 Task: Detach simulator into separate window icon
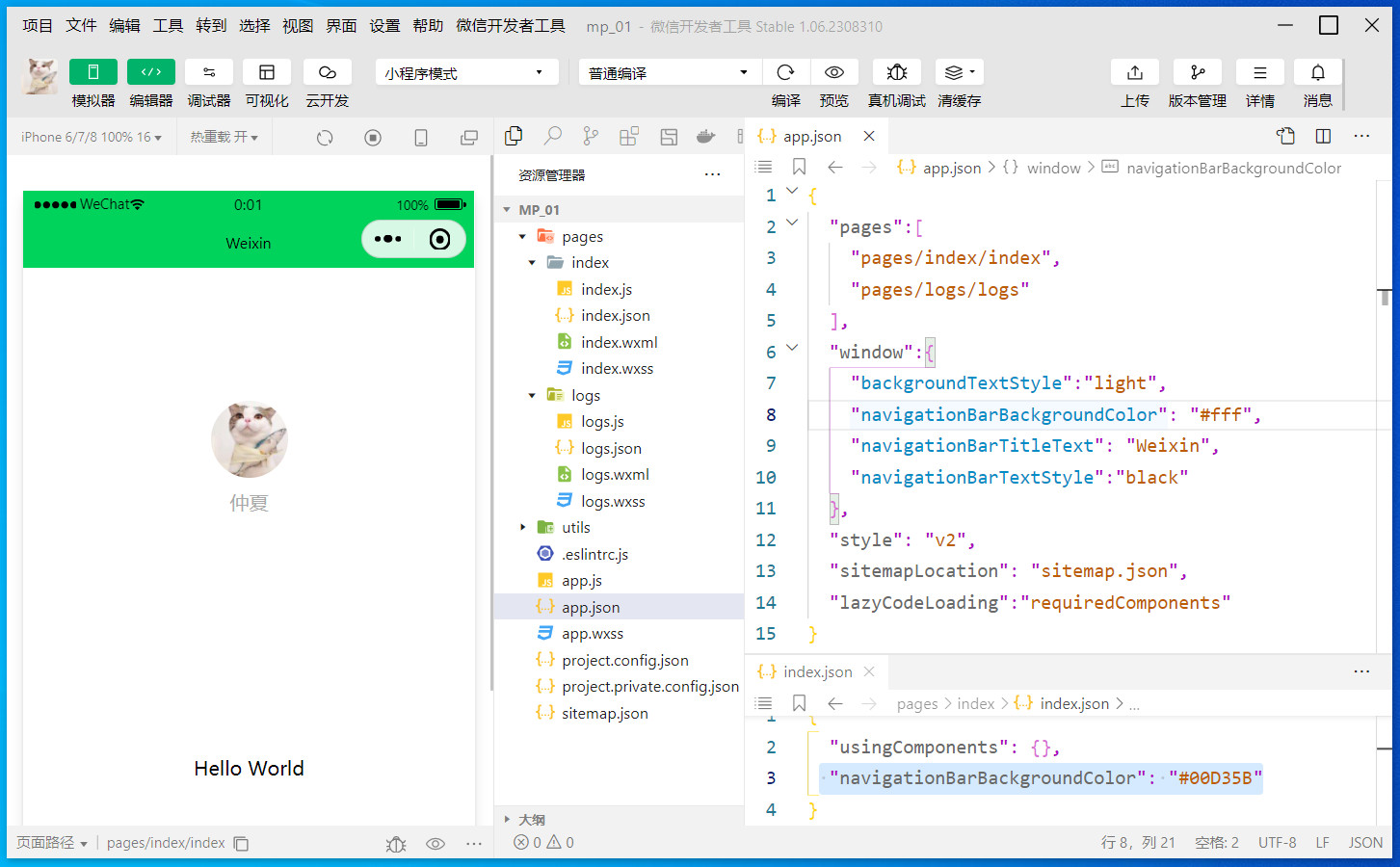click(x=469, y=138)
